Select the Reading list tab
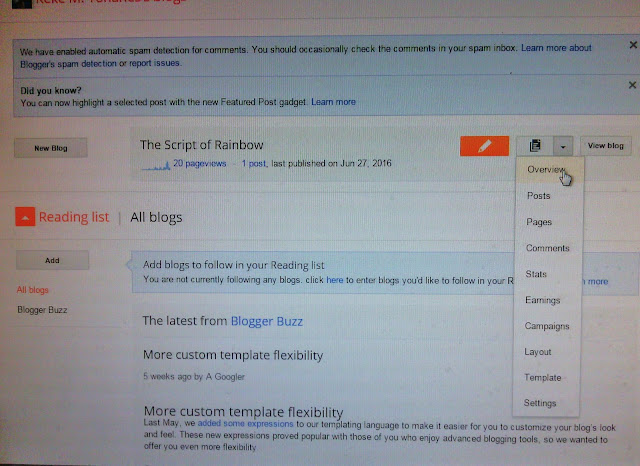The height and width of the screenshot is (466, 640). tap(74, 217)
